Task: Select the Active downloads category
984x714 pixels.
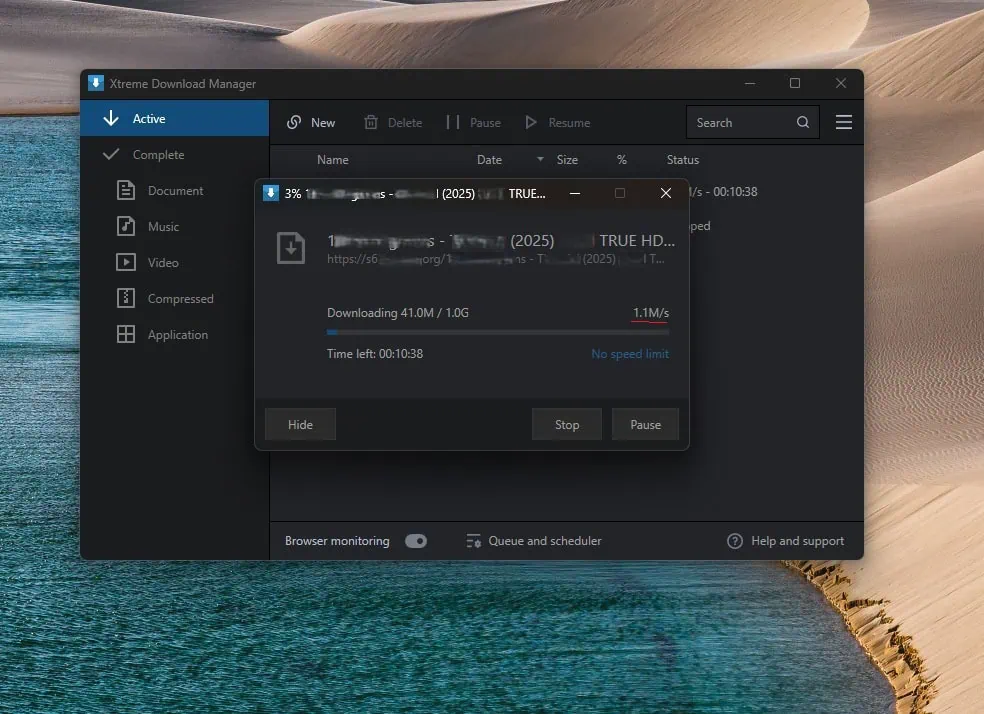Action: click(174, 118)
